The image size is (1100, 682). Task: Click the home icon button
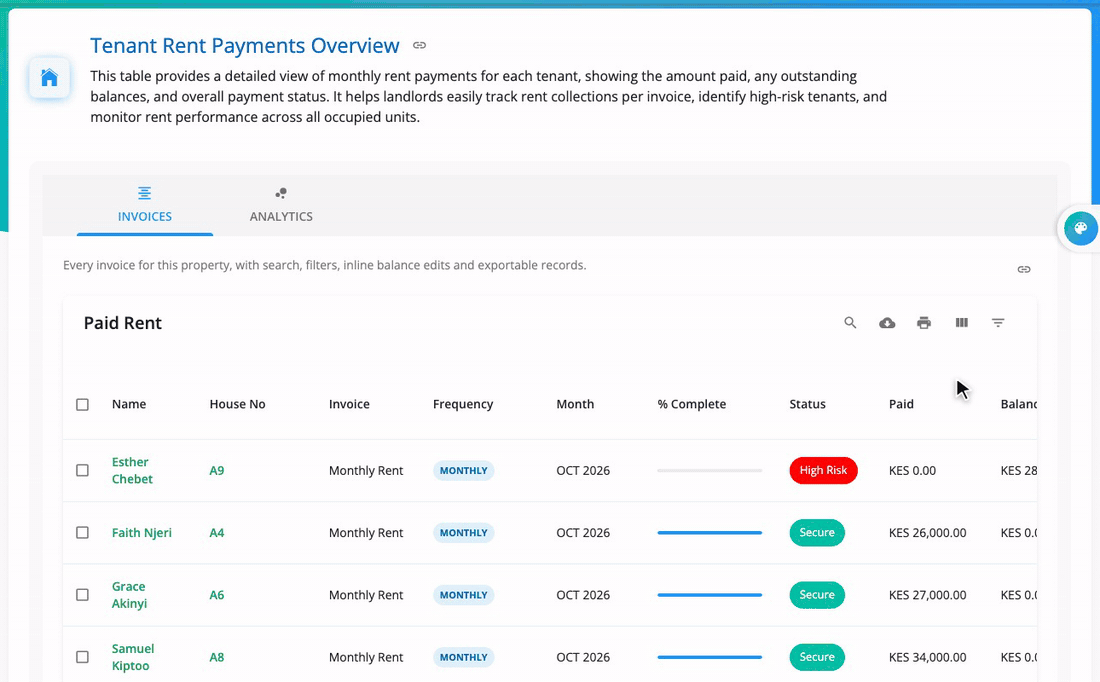point(49,77)
